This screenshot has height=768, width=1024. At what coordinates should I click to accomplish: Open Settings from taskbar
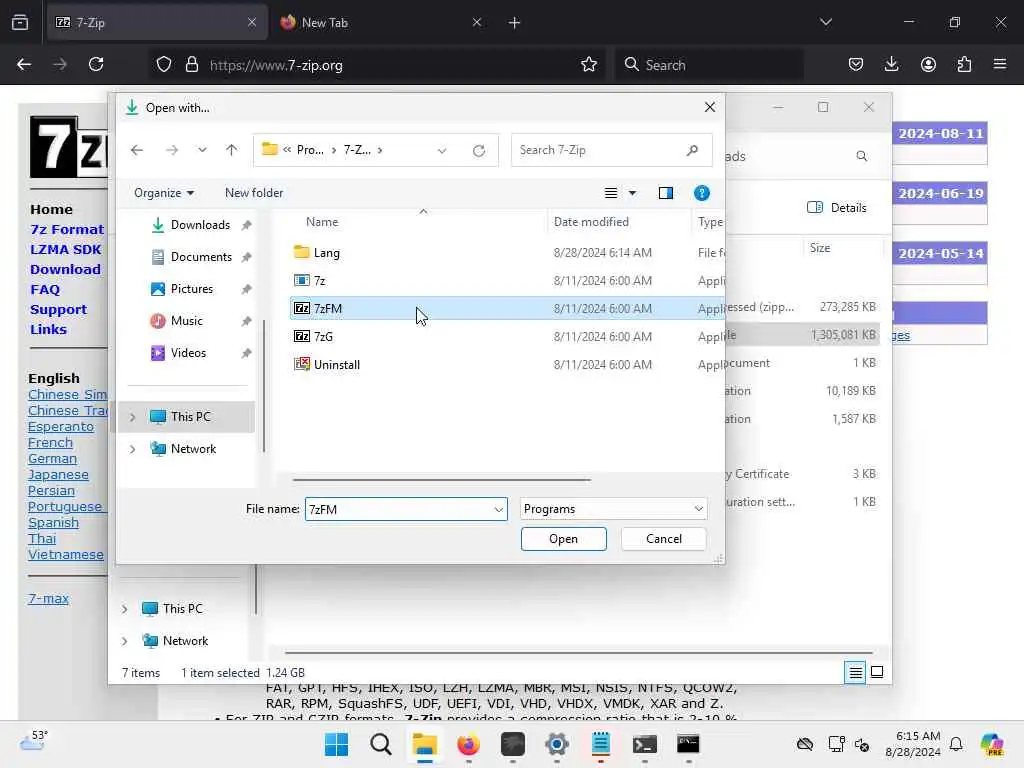click(556, 744)
